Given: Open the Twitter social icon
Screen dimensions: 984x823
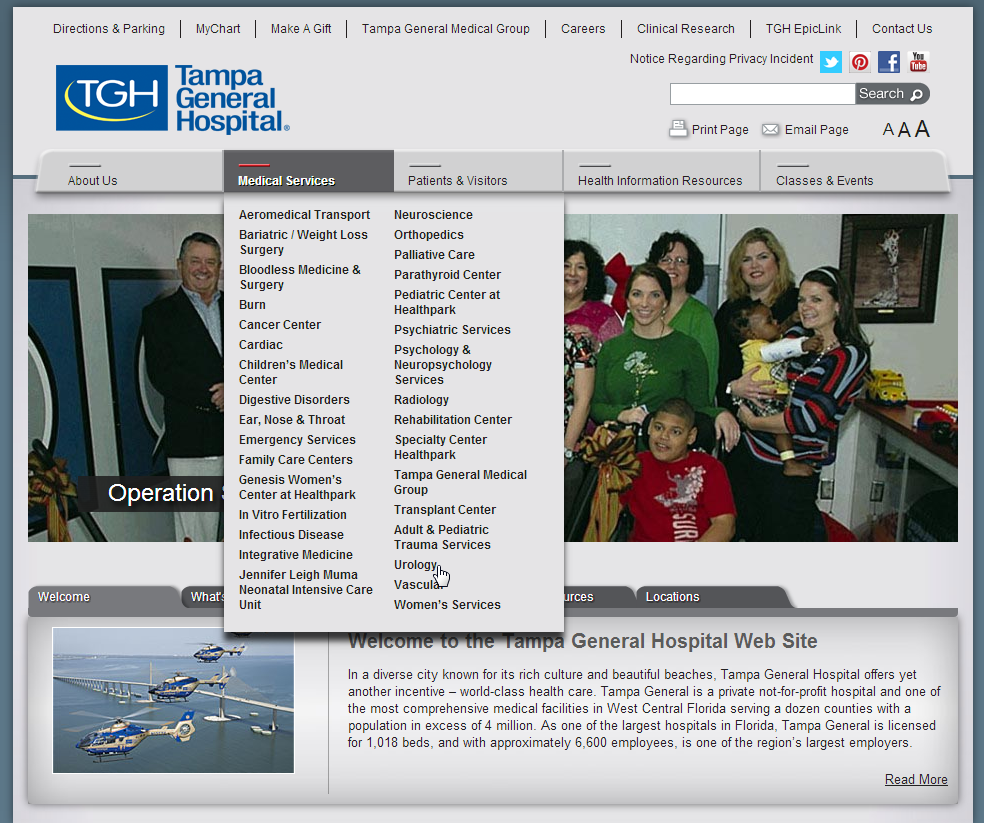Looking at the screenshot, I should [x=831, y=62].
